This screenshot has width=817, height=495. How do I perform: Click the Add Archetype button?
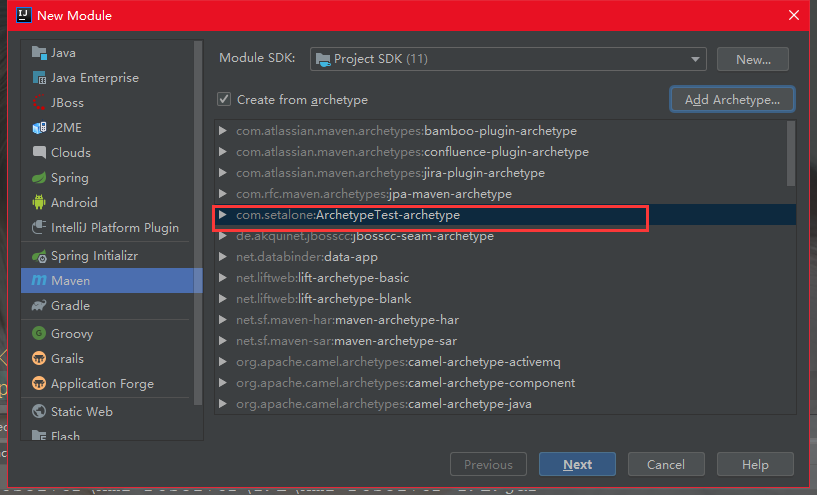[732, 100]
